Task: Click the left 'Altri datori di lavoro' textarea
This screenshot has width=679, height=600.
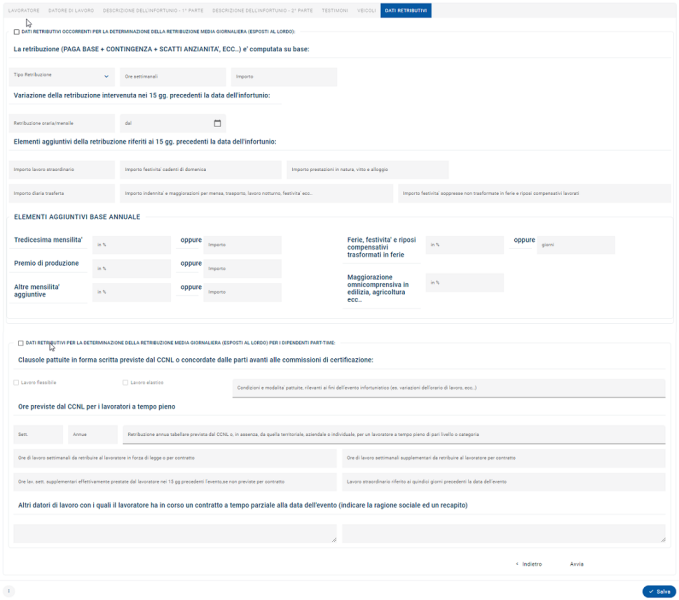Action: [x=175, y=533]
